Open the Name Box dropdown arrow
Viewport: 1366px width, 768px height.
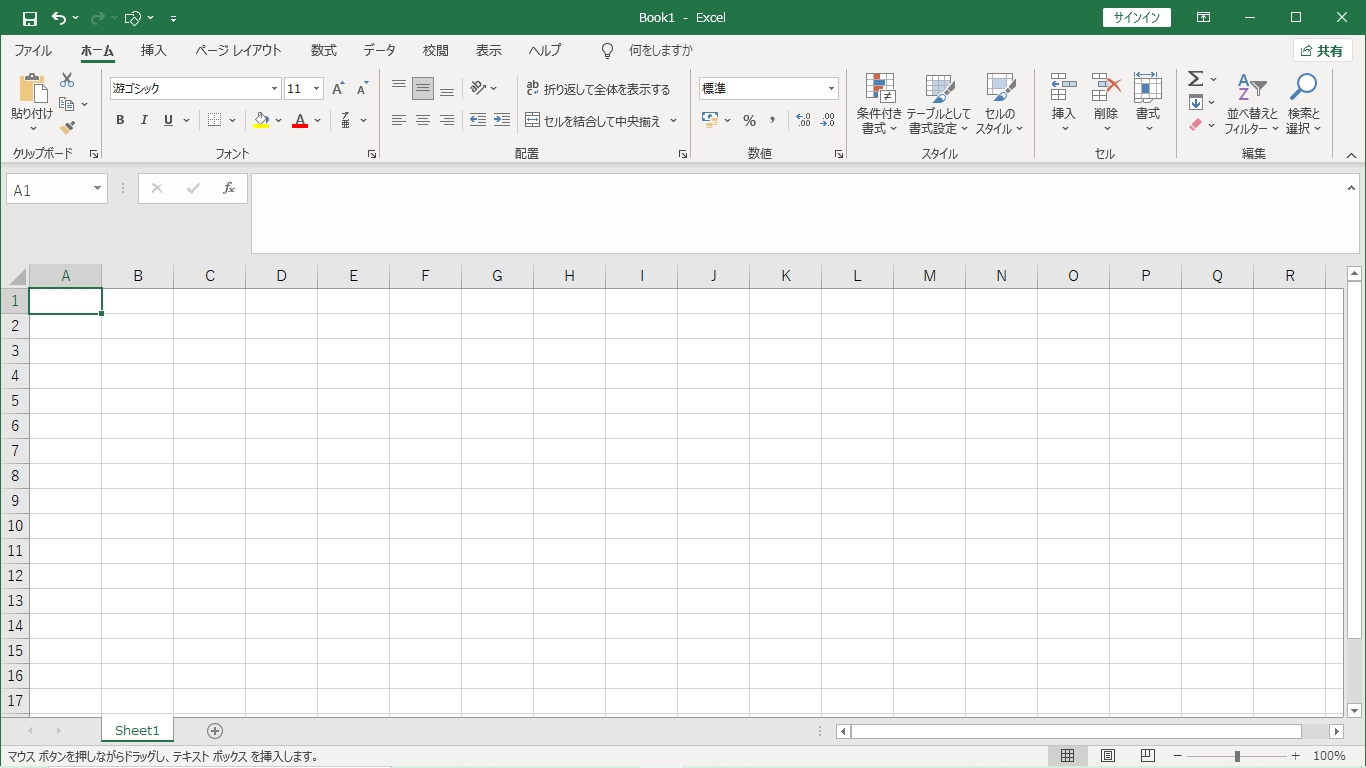point(97,189)
